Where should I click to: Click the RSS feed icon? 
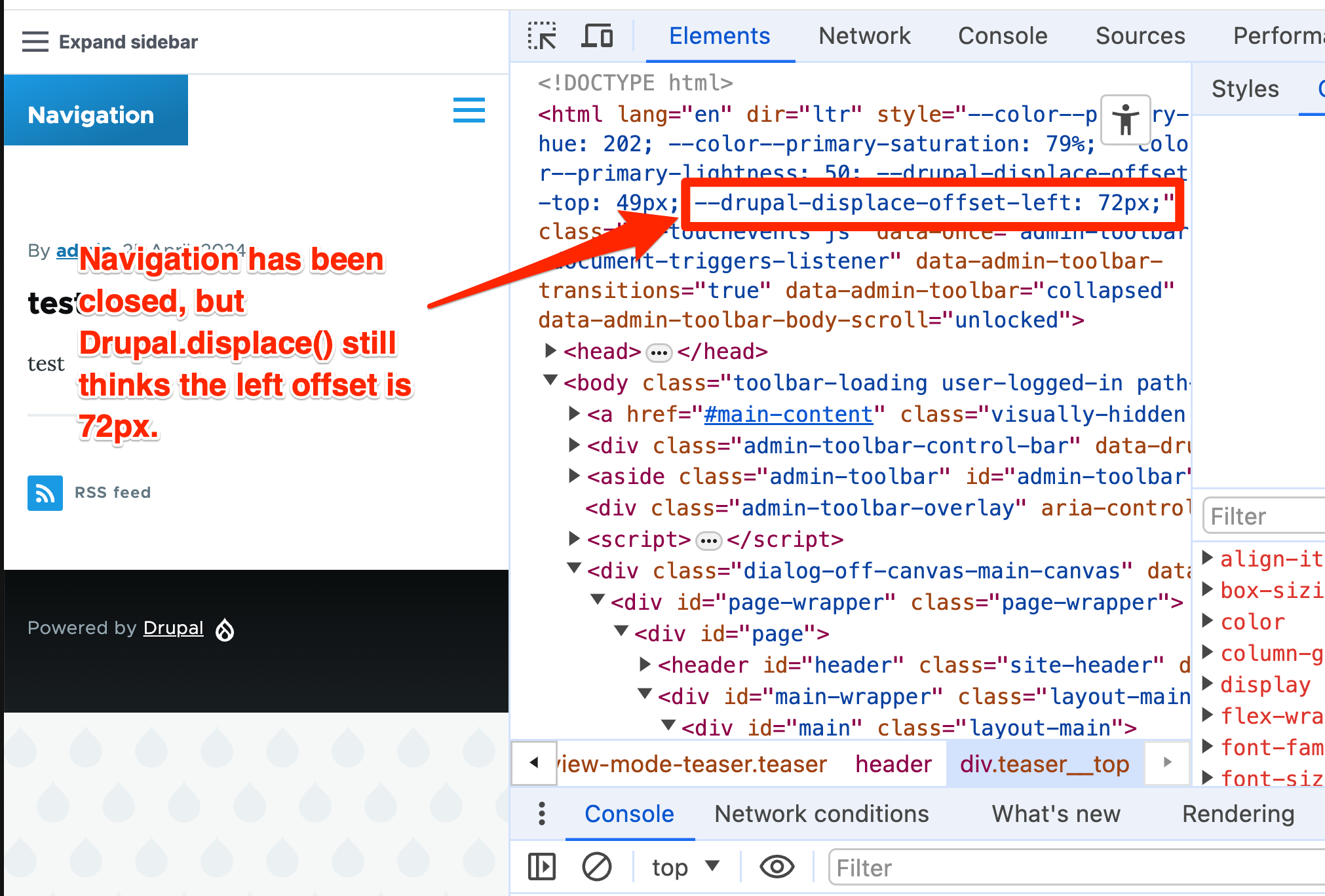(x=44, y=493)
